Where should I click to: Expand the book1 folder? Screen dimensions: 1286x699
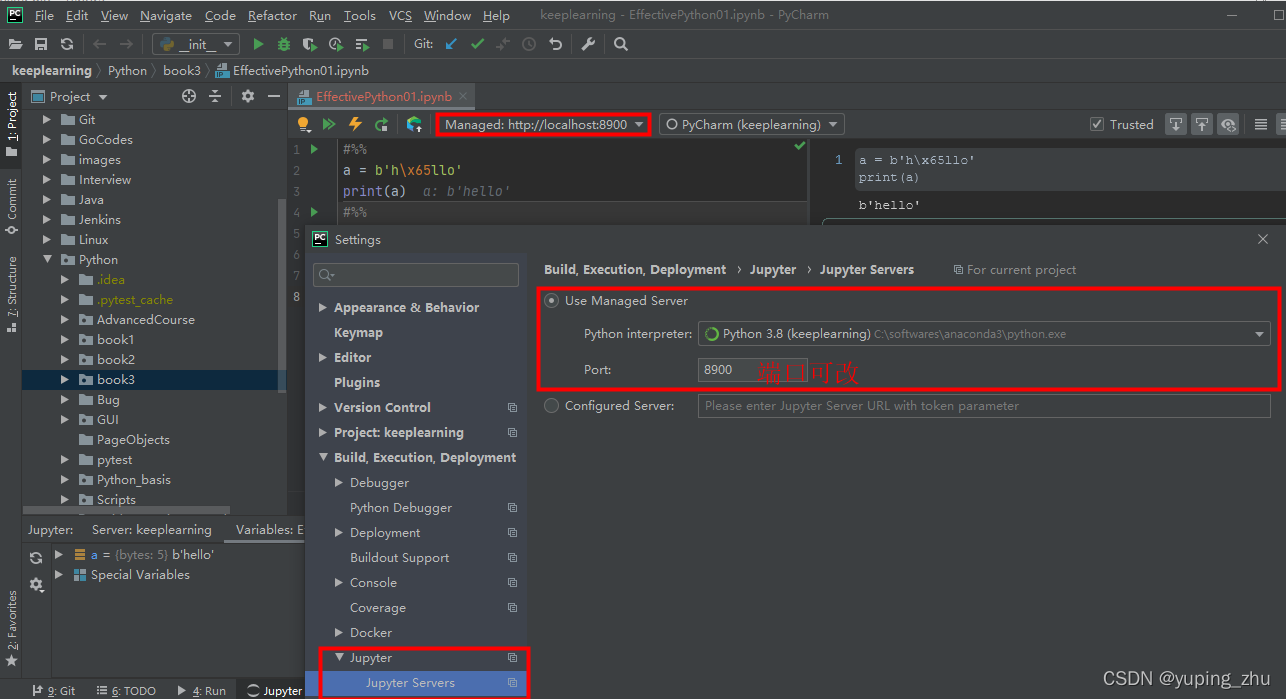[64, 339]
